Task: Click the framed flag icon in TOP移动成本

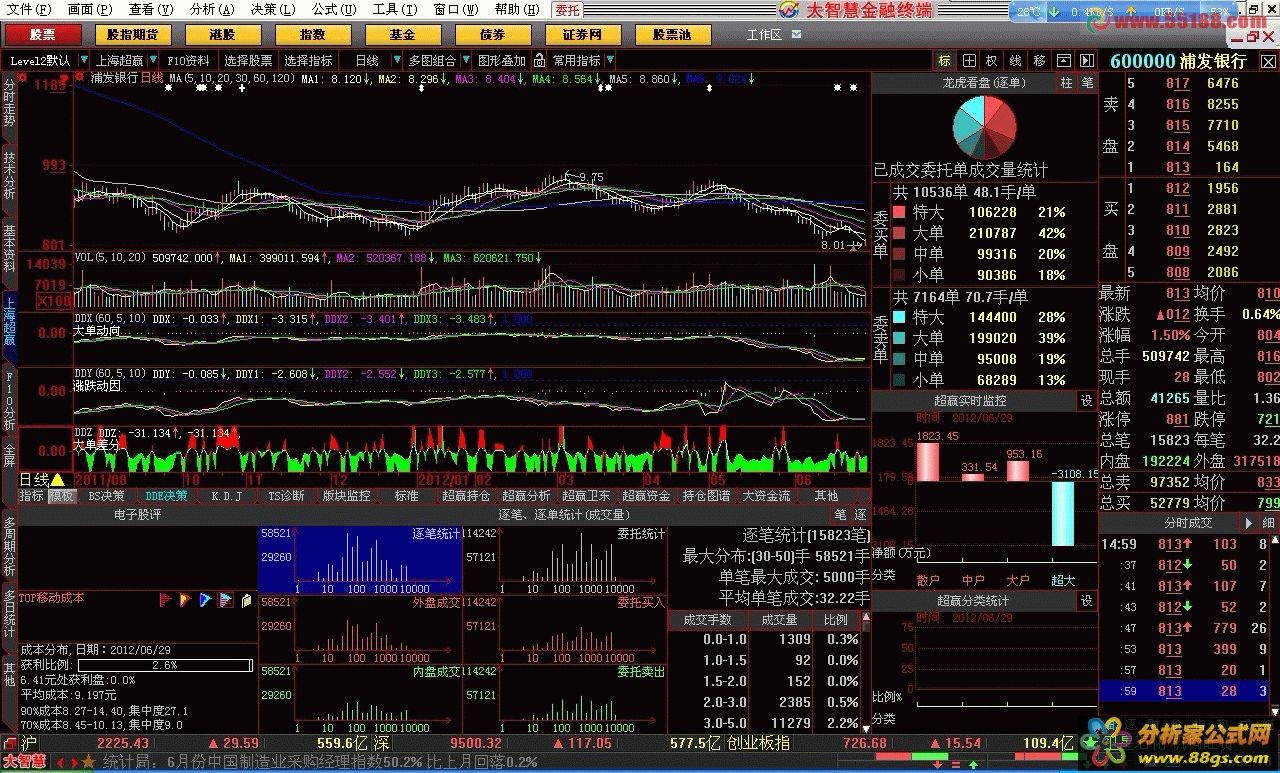Action: pyautogui.click(x=226, y=600)
